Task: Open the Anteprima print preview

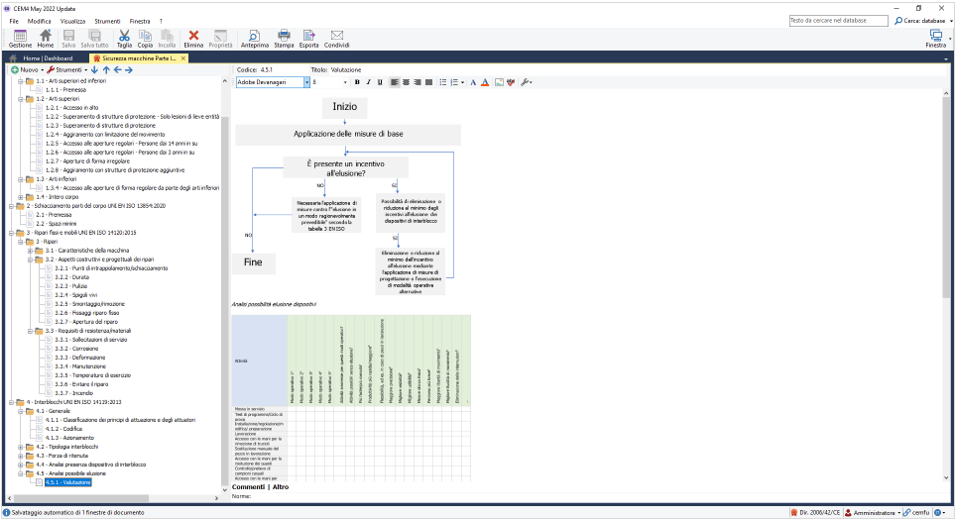Action: pyautogui.click(x=254, y=38)
